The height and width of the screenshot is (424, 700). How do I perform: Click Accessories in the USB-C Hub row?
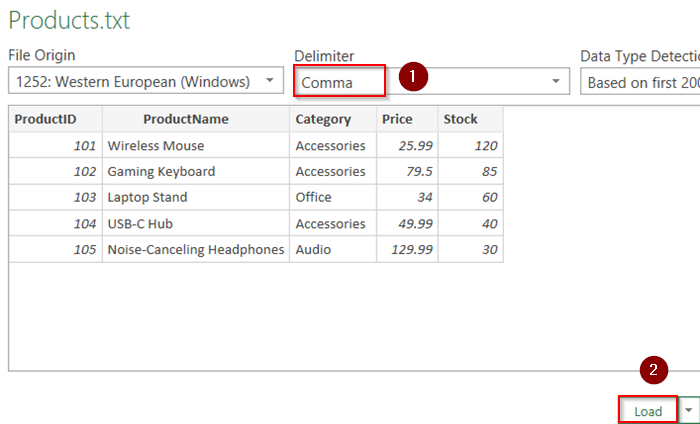pos(333,223)
